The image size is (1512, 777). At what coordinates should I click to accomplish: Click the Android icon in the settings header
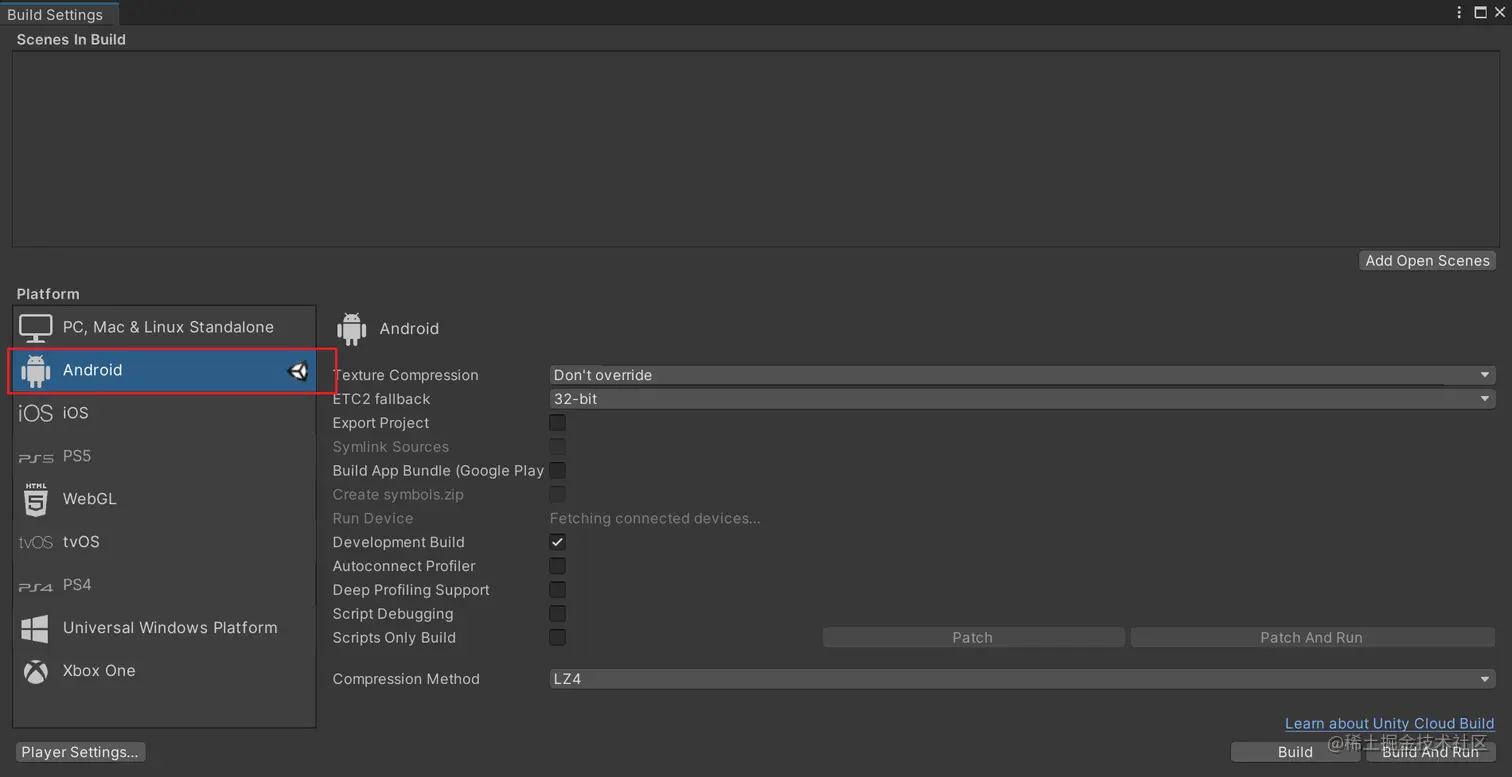click(x=352, y=329)
